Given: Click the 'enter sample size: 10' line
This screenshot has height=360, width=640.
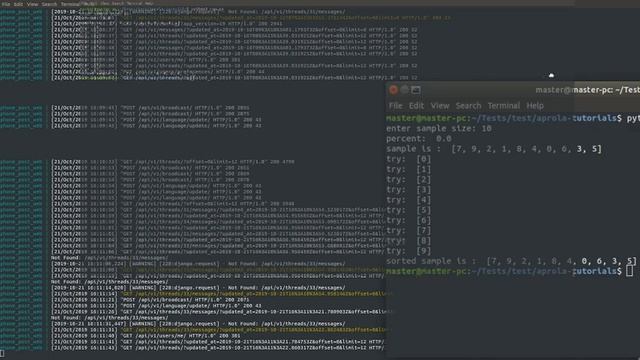Looking at the screenshot, I should point(439,129).
